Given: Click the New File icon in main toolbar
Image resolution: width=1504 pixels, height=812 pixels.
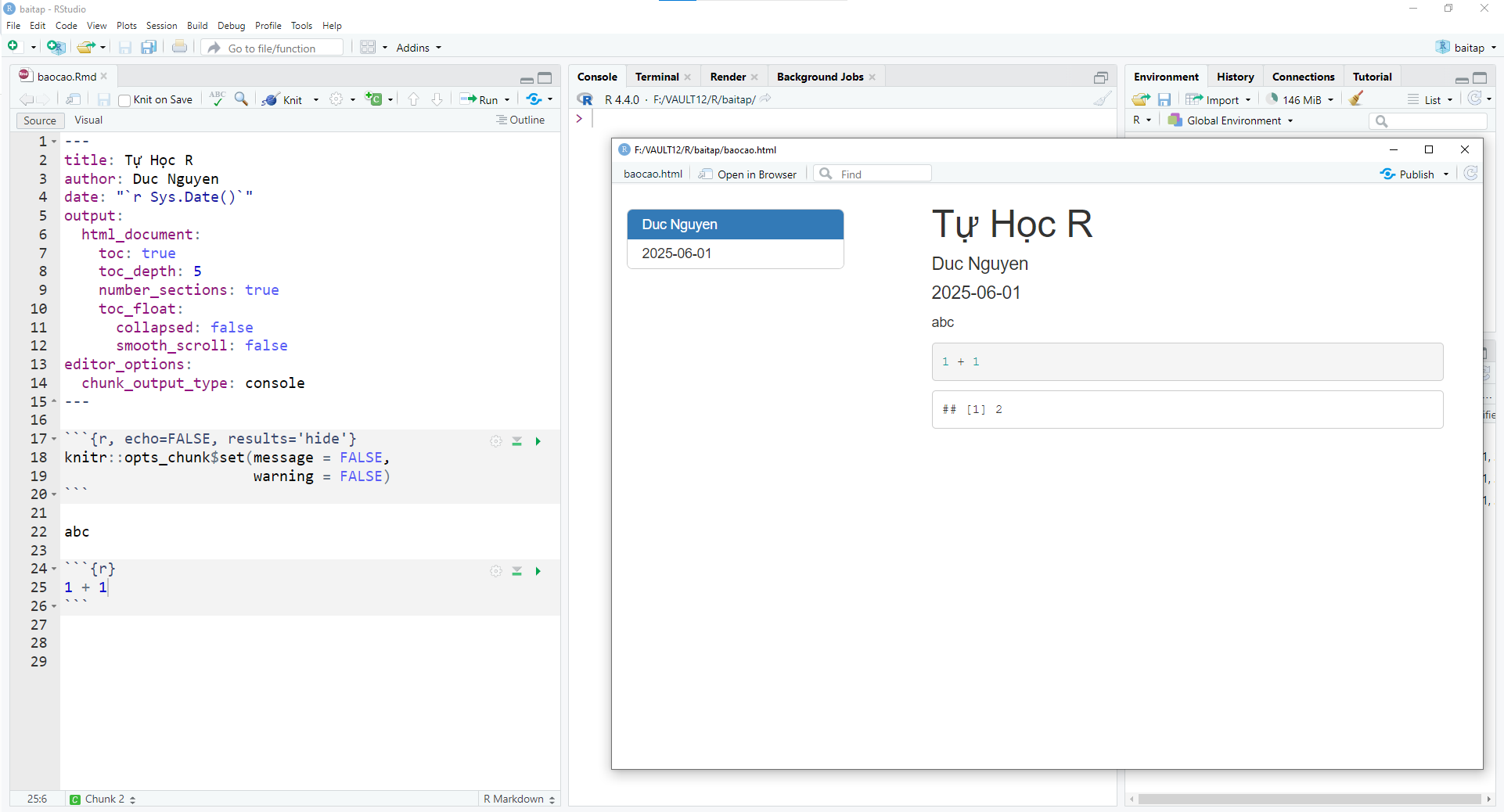Looking at the screenshot, I should 13,47.
